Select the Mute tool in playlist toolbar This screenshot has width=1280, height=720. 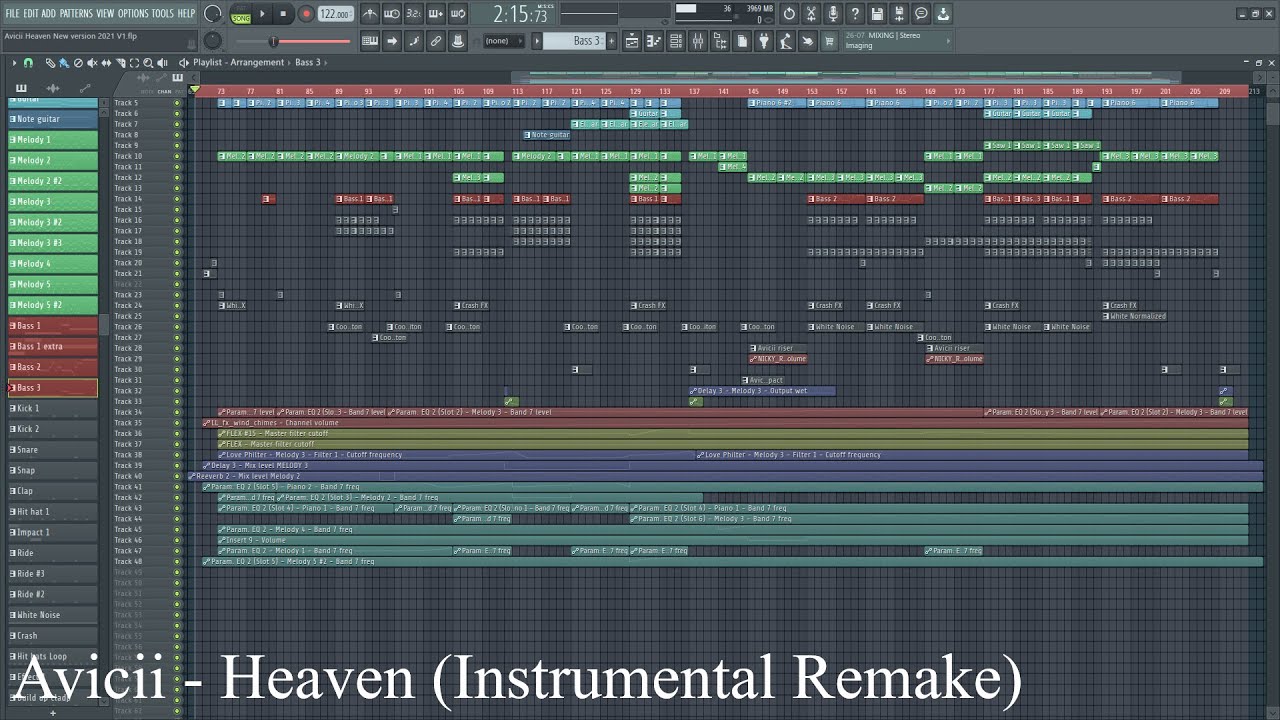tap(92, 62)
